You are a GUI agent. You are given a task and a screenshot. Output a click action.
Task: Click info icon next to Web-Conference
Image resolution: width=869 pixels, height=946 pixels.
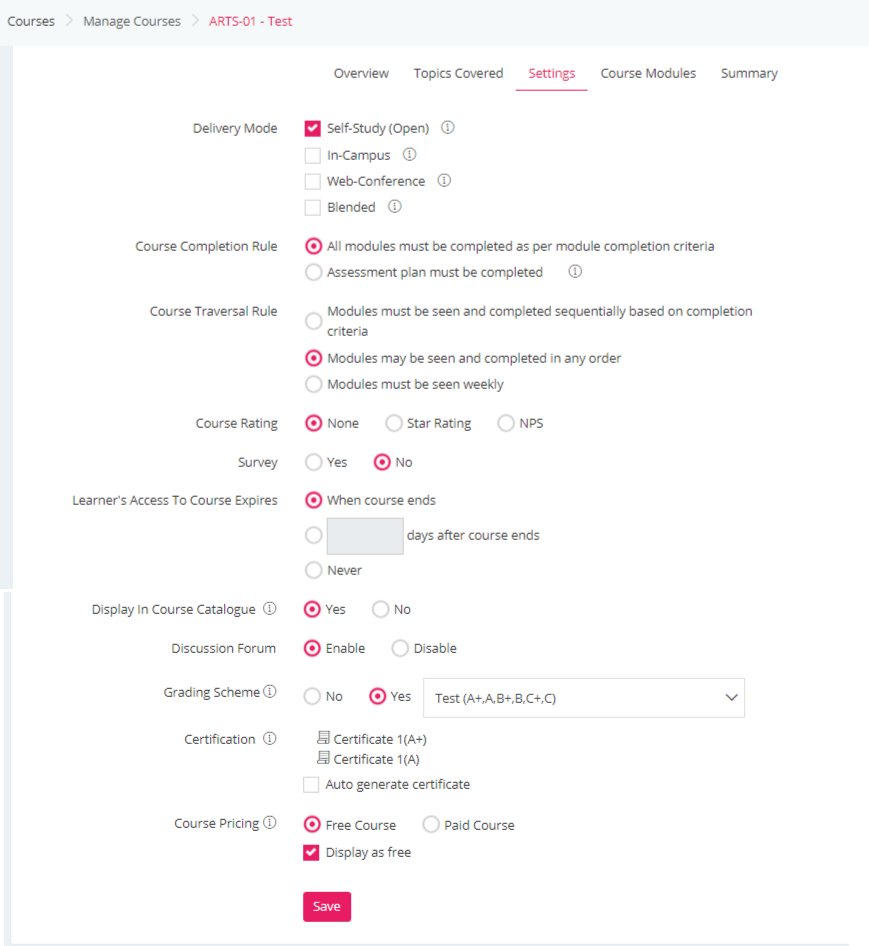tap(444, 180)
